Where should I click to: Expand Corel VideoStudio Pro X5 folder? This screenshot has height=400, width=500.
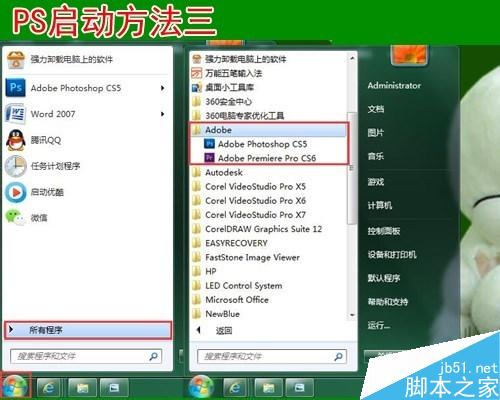[269, 187]
